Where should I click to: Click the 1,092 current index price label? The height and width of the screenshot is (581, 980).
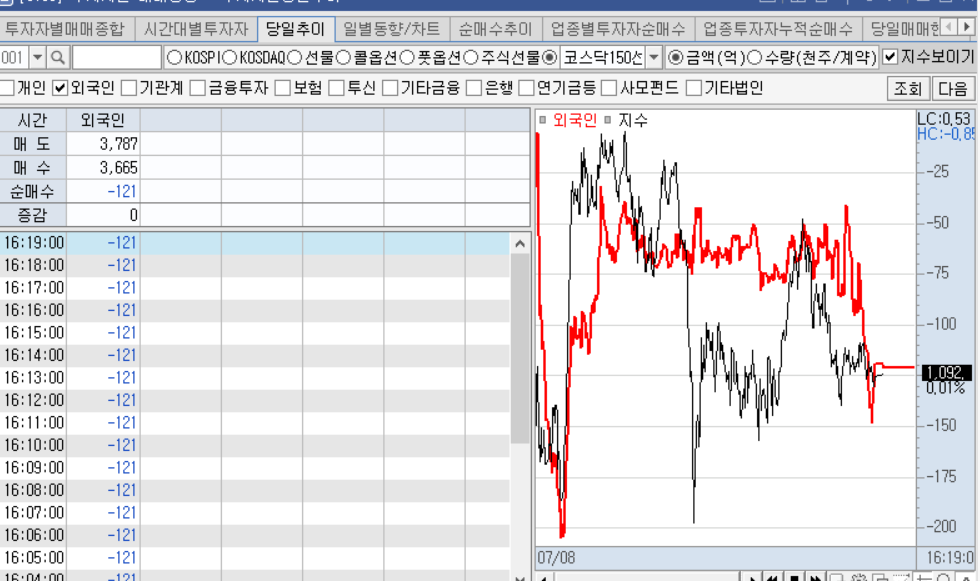coord(946,373)
